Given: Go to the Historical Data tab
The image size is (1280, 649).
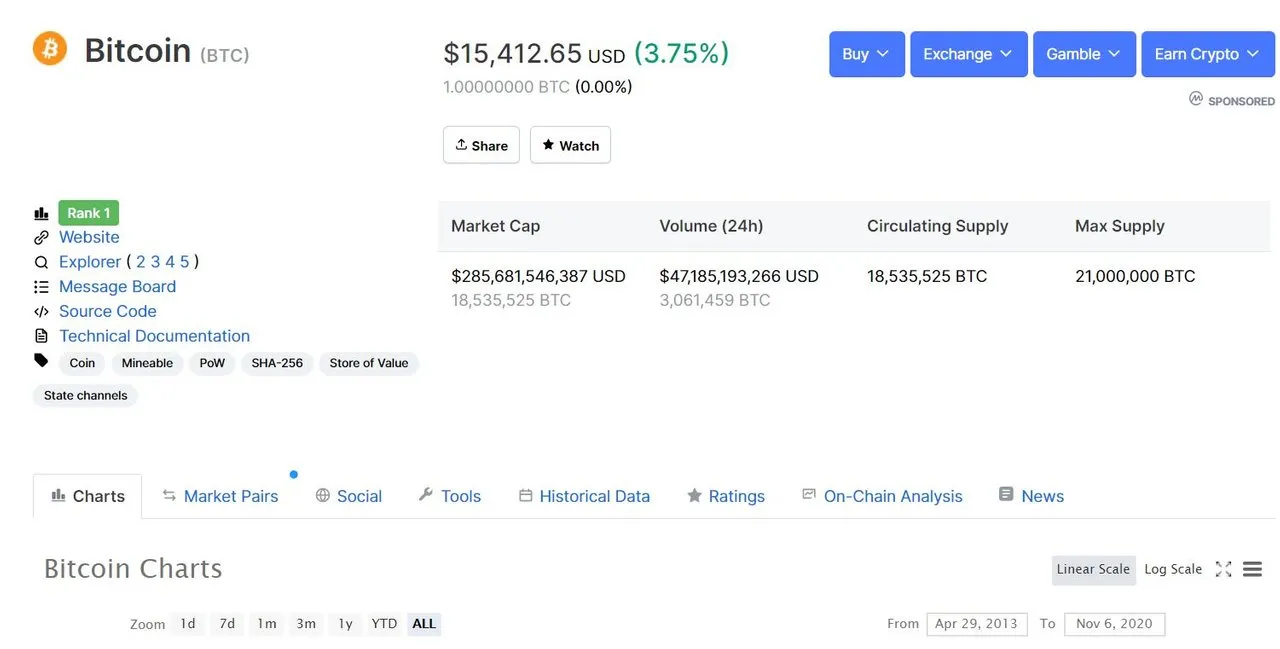Looking at the screenshot, I should pyautogui.click(x=584, y=496).
